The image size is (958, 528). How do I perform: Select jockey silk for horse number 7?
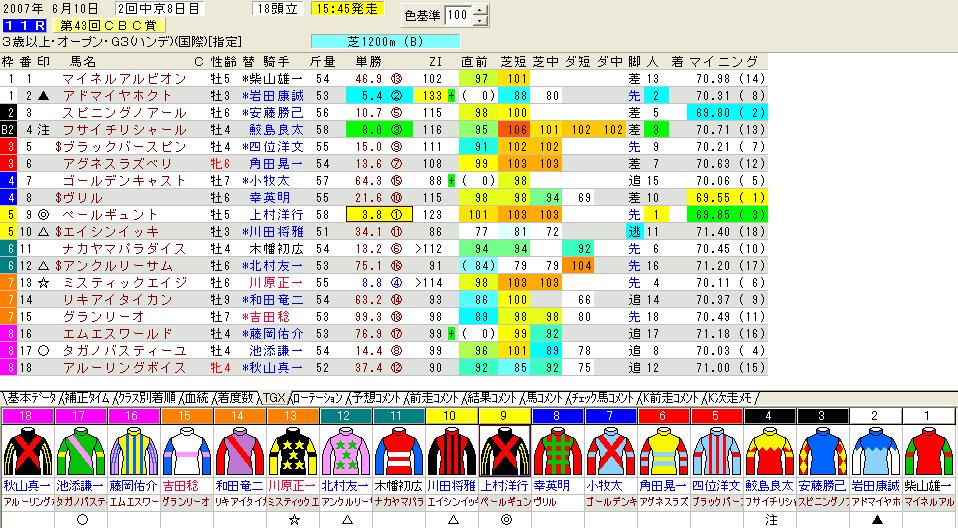click(612, 452)
